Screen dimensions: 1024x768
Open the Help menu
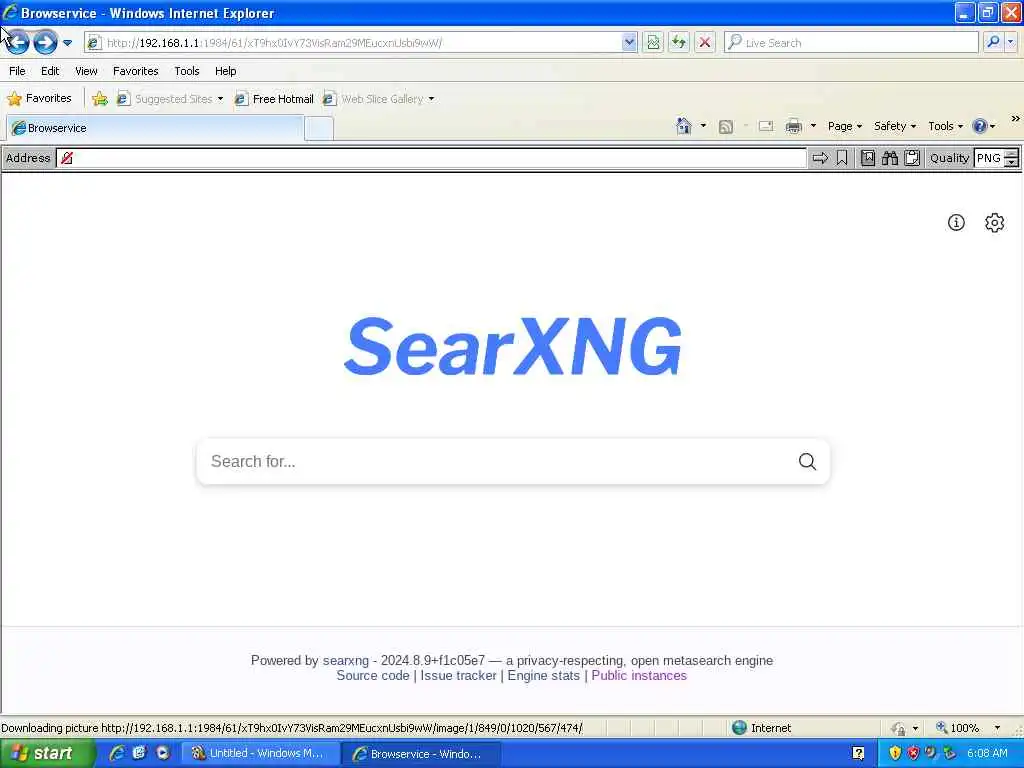225,71
